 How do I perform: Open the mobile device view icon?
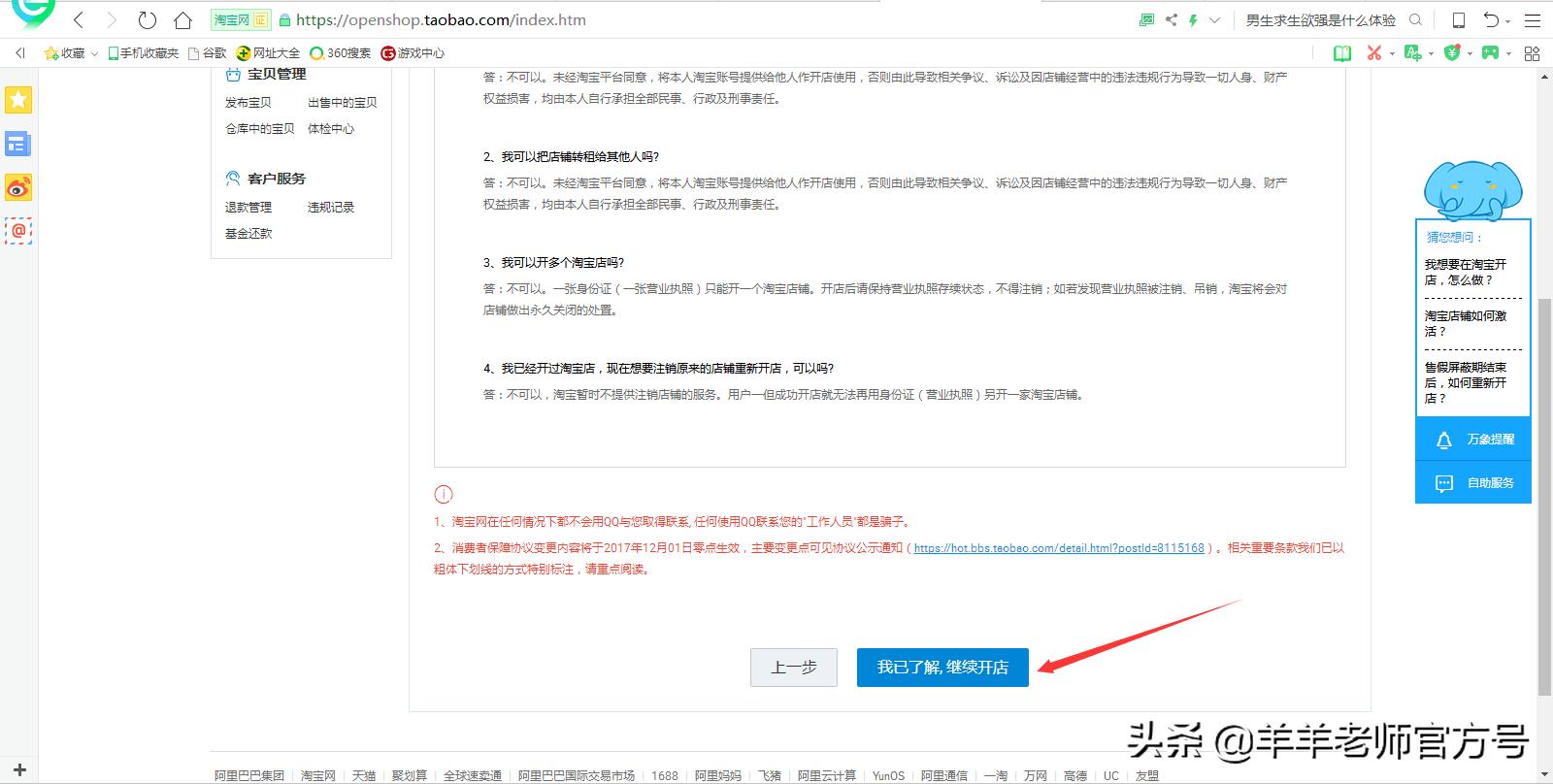[1458, 19]
